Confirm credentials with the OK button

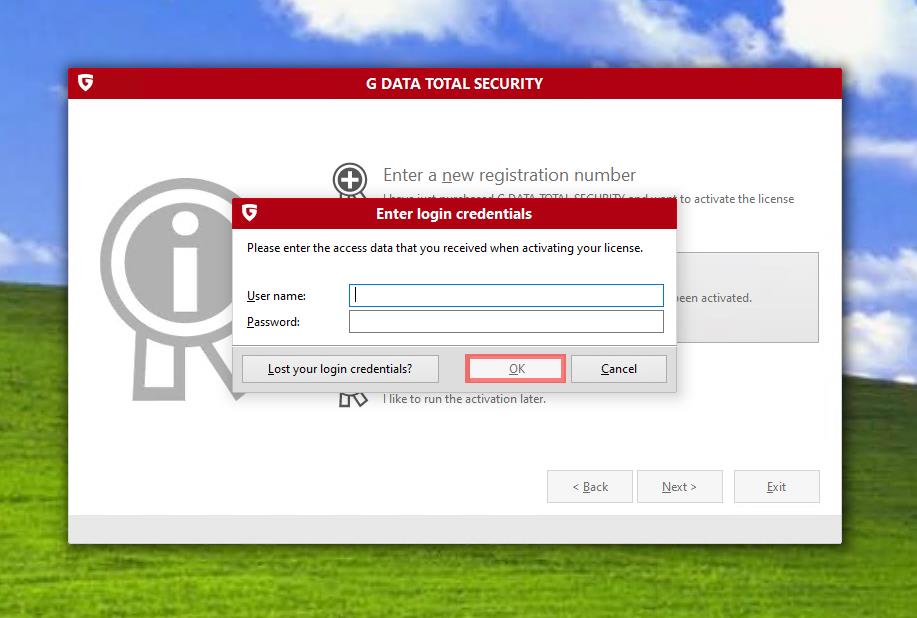(x=516, y=369)
